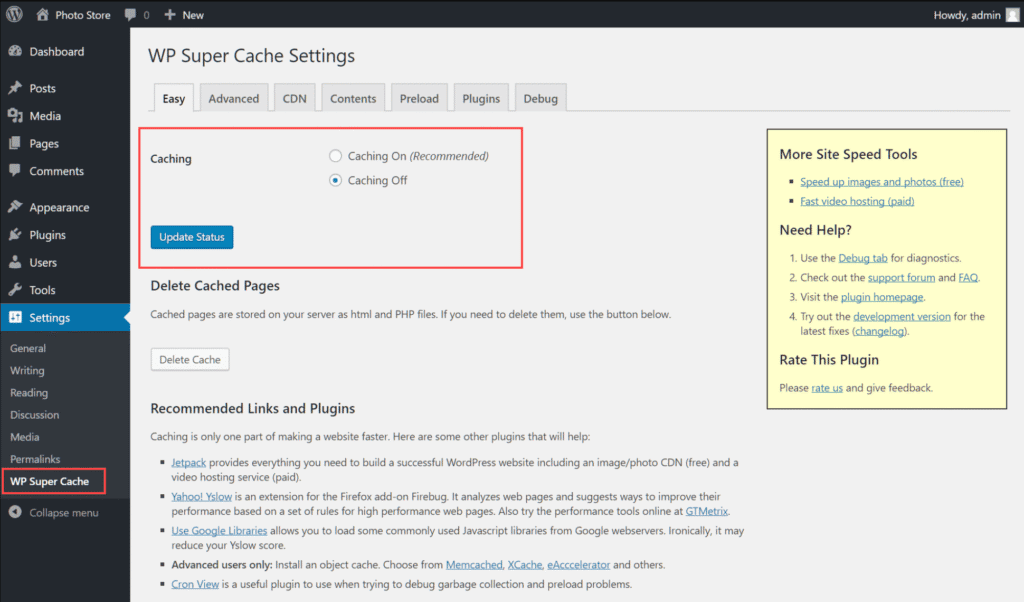
Task: Open Plugins via the plug icon
Action: point(15,235)
